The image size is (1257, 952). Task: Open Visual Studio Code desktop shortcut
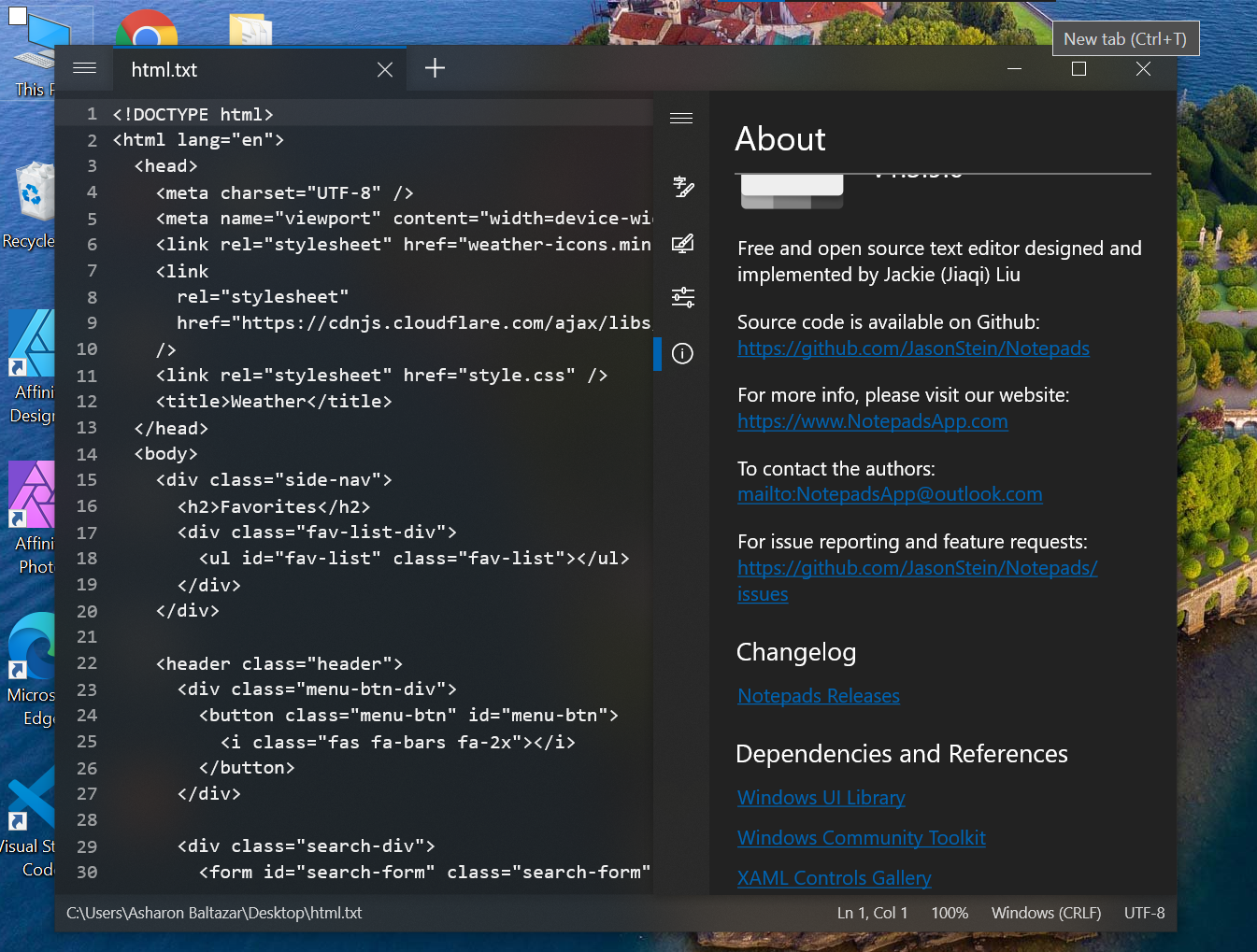coord(30,822)
